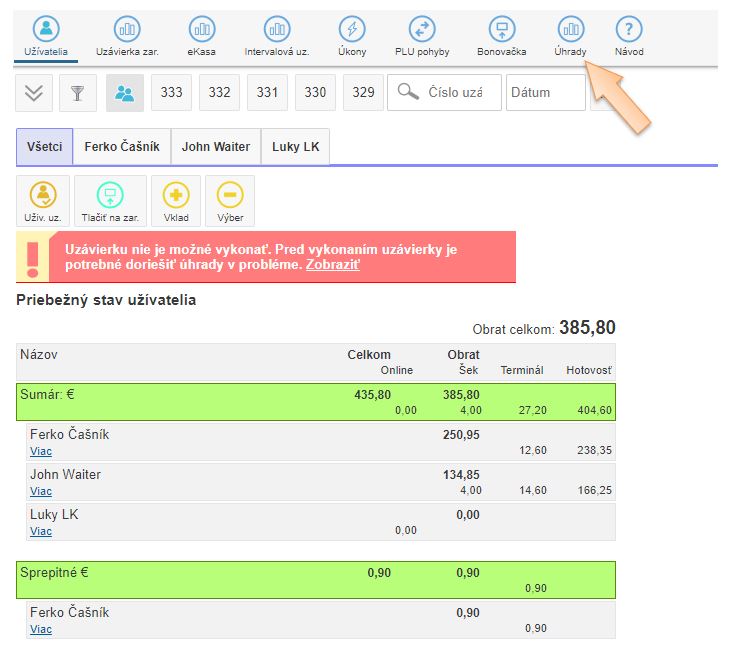Click the Intervalová uz. icon
This screenshot has height=667, width=749.
(277, 30)
